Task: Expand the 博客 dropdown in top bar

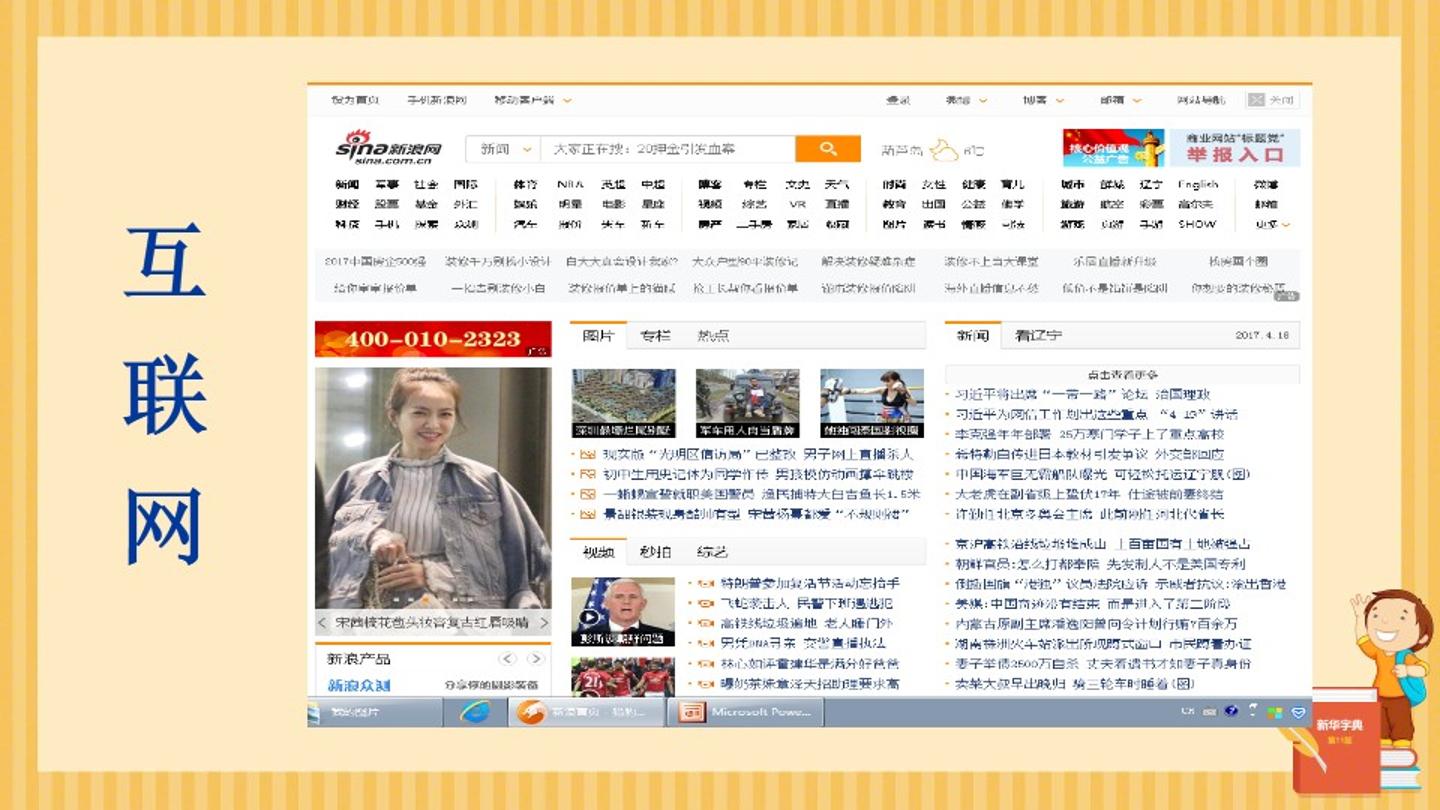Action: point(1043,100)
